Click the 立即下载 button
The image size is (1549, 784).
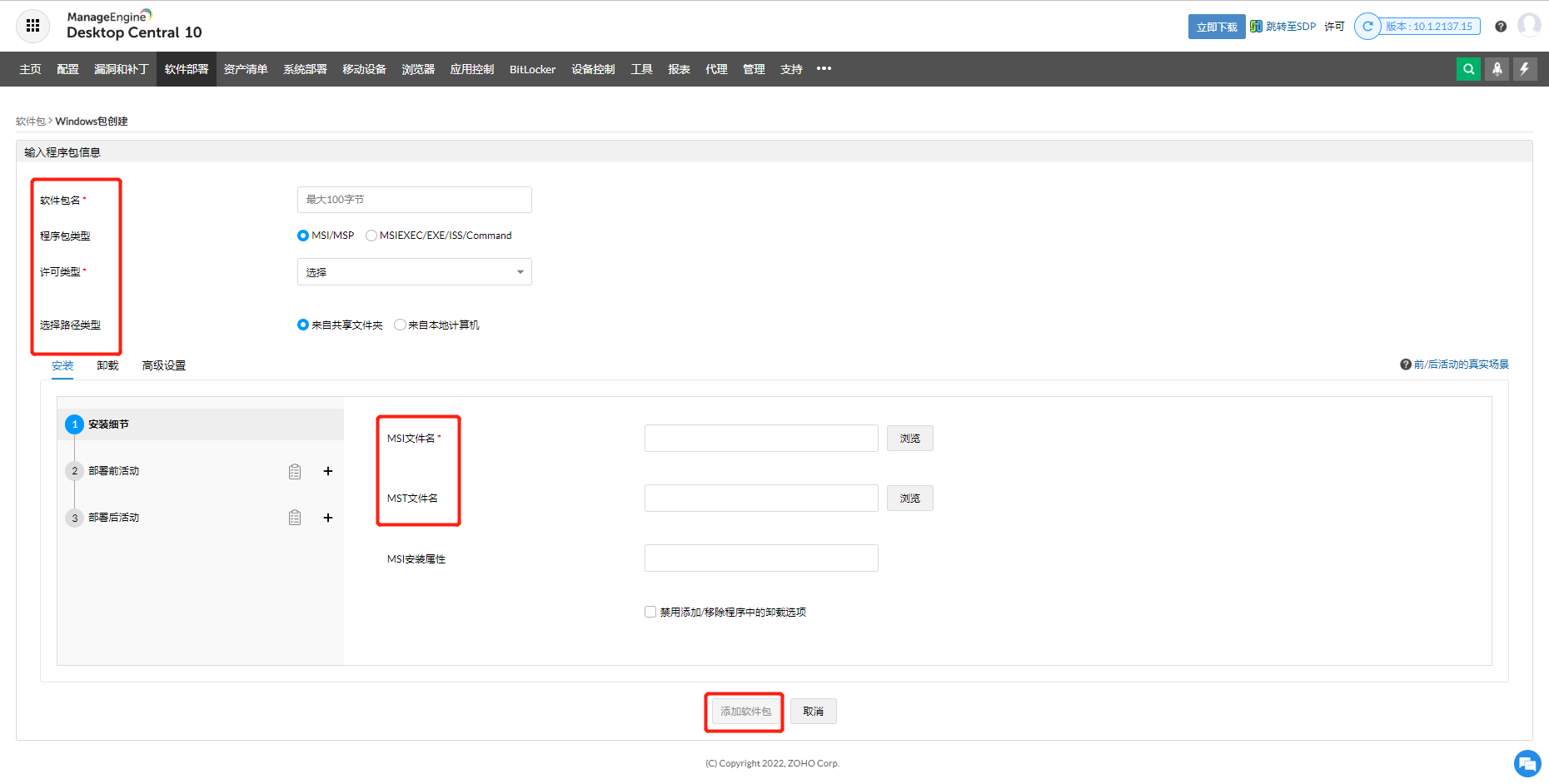(1217, 27)
